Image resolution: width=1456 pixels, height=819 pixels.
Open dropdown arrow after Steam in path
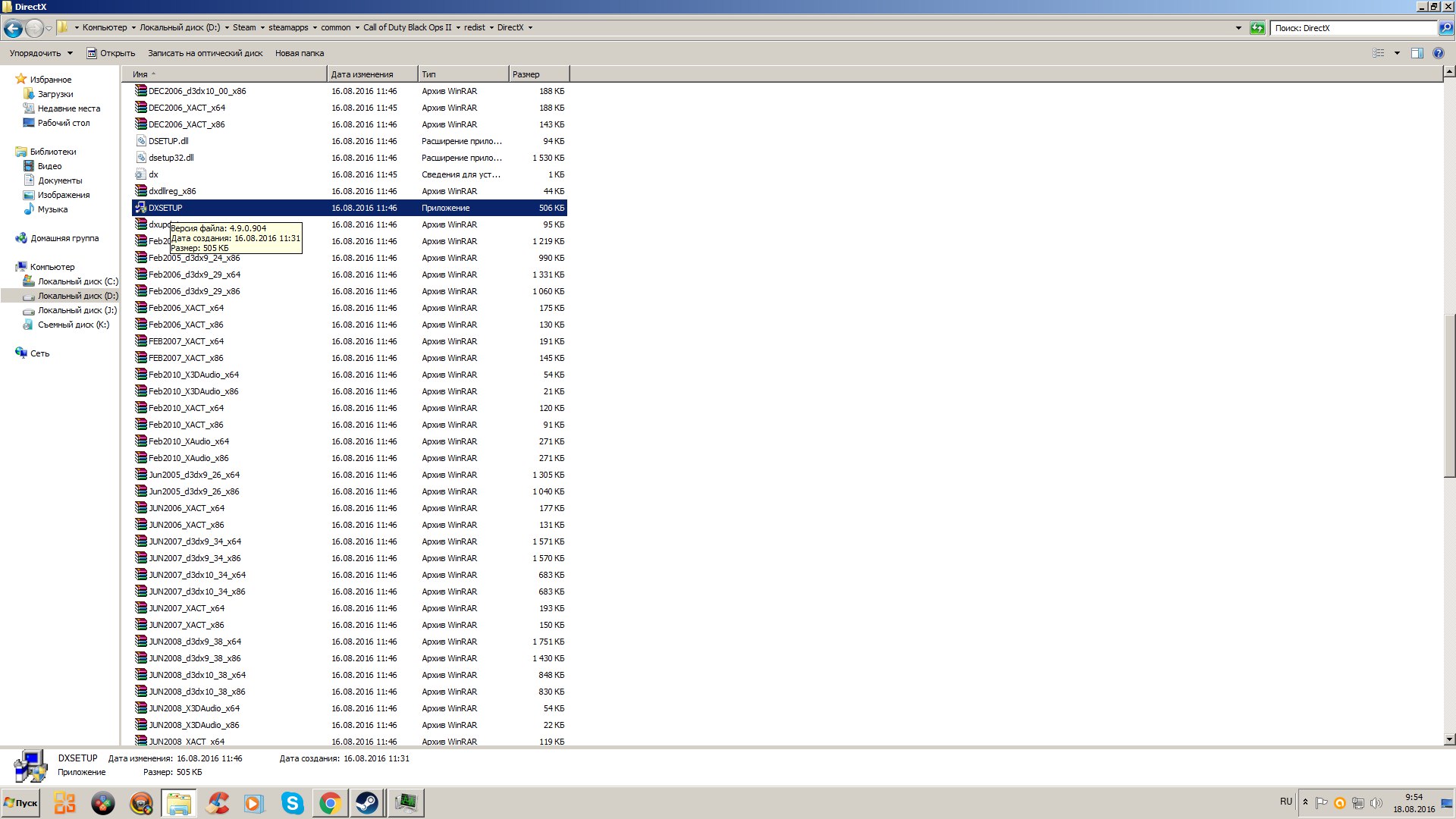click(x=262, y=28)
